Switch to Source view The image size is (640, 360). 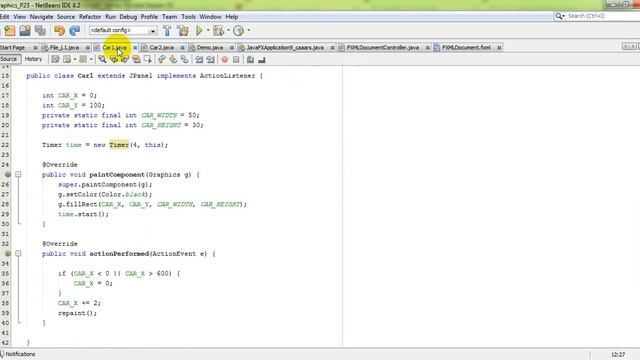tap(9, 59)
